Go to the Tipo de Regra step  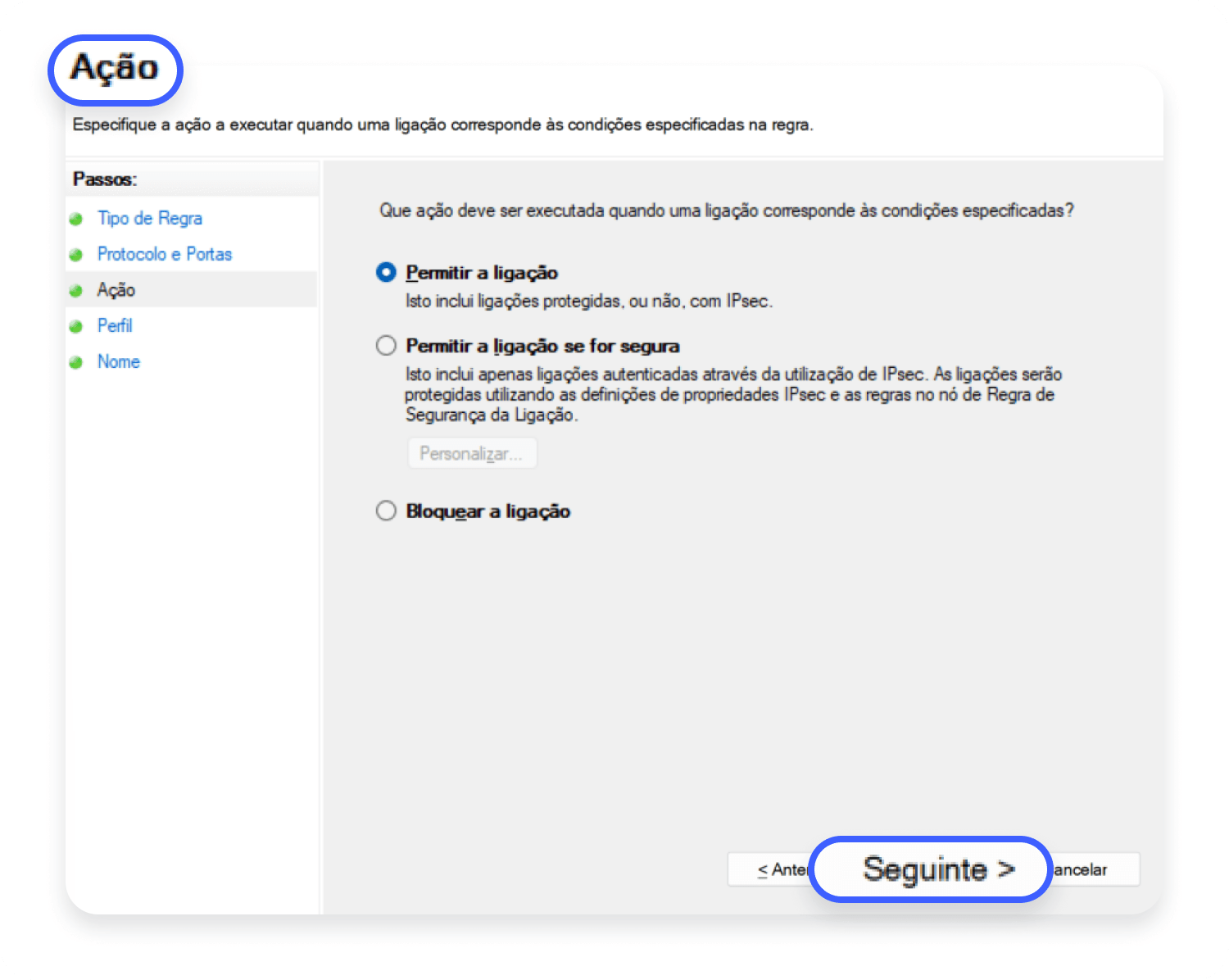150,218
